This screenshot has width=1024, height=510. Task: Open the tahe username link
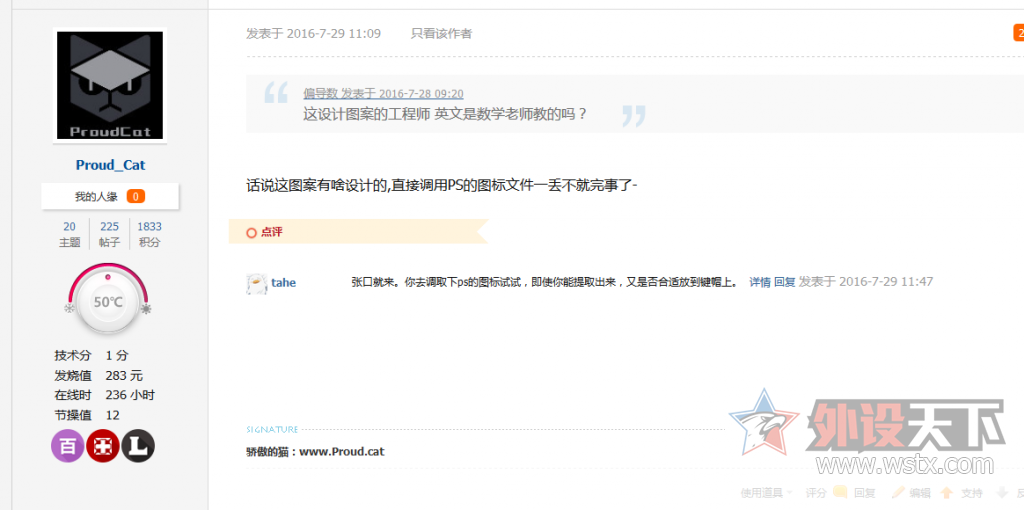pyautogui.click(x=283, y=283)
